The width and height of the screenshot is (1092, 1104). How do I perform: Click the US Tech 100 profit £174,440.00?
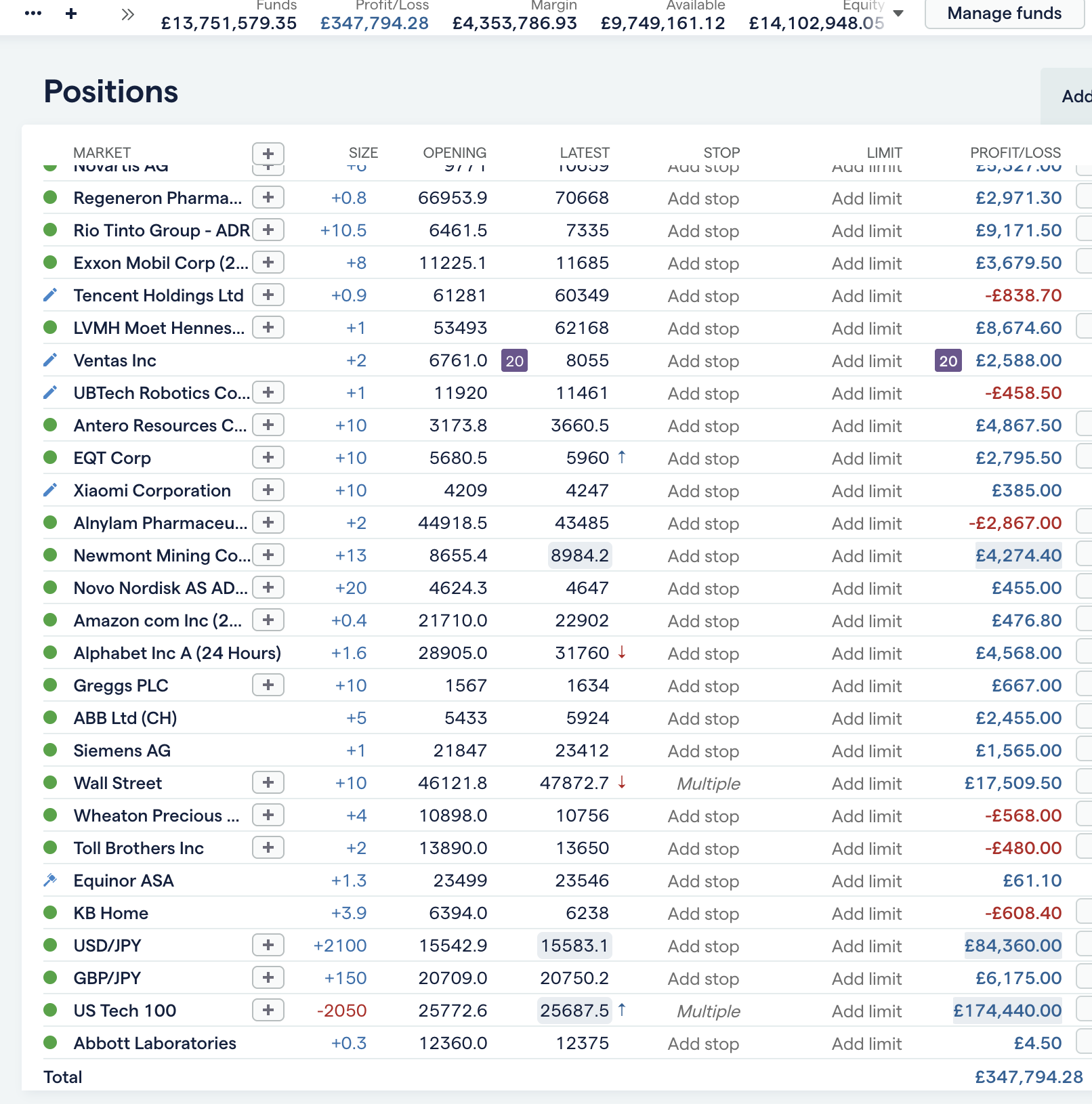point(1007,1011)
